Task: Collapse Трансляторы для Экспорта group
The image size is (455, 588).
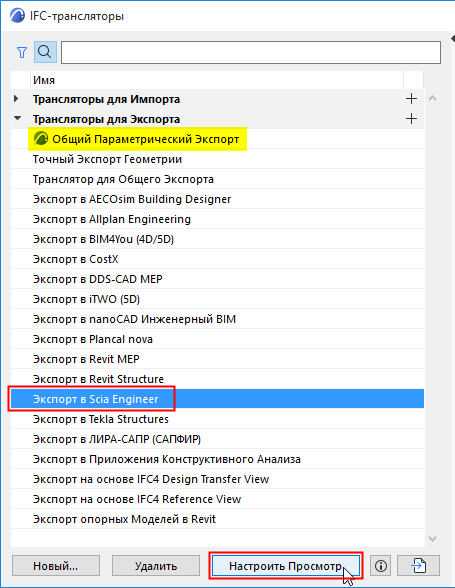Action: click(x=17, y=118)
